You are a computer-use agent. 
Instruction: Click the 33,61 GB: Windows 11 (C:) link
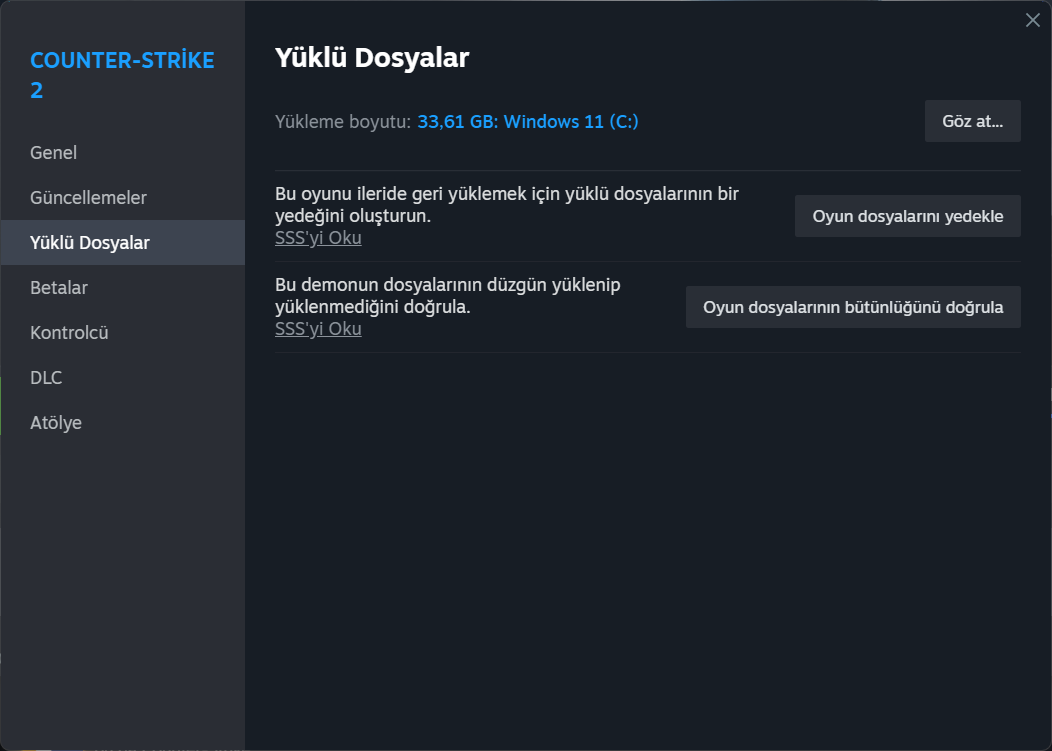click(x=527, y=121)
